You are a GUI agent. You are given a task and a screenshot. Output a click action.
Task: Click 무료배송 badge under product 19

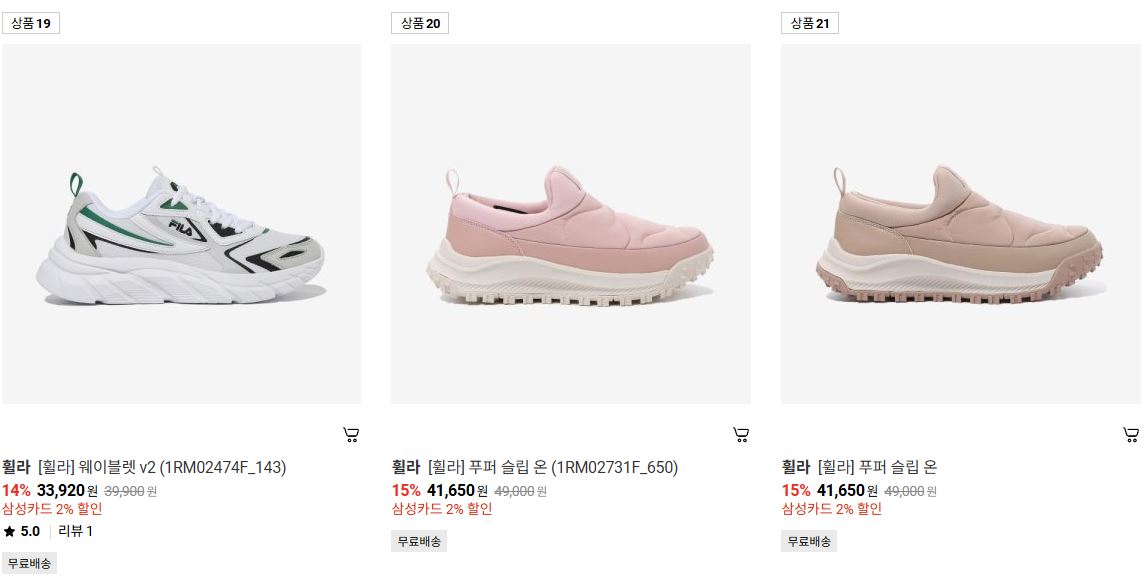point(29,564)
